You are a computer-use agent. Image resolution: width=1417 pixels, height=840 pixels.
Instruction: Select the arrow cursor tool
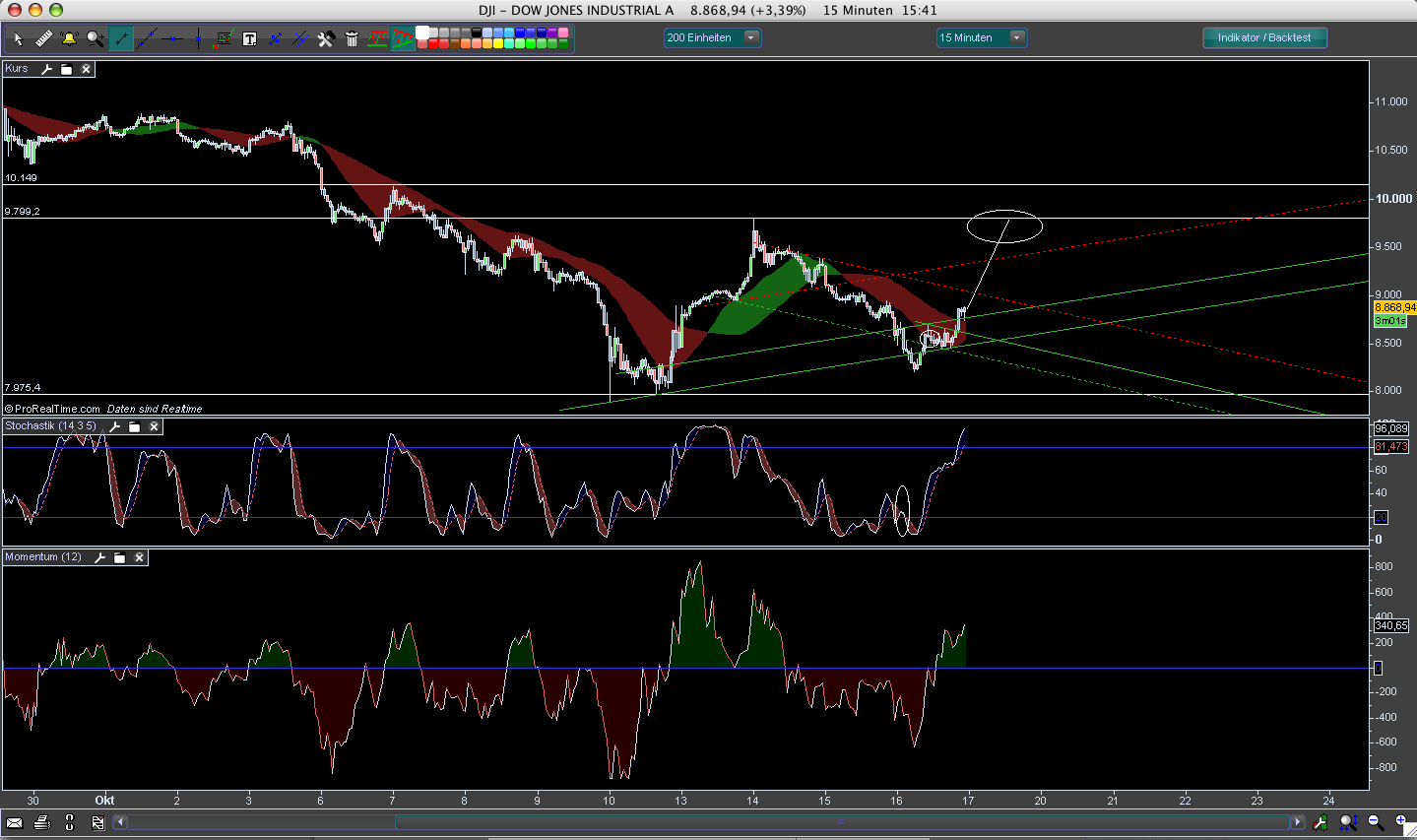click(18, 38)
